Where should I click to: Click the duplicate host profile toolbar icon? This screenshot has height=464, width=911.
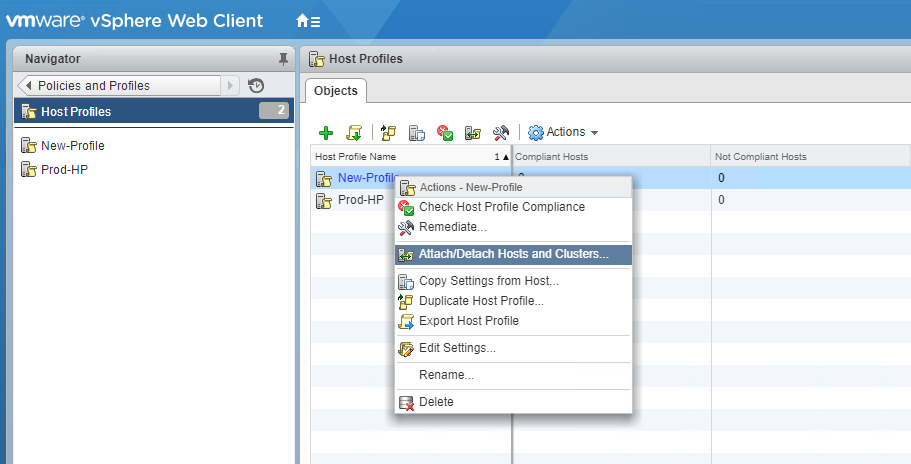click(x=389, y=133)
